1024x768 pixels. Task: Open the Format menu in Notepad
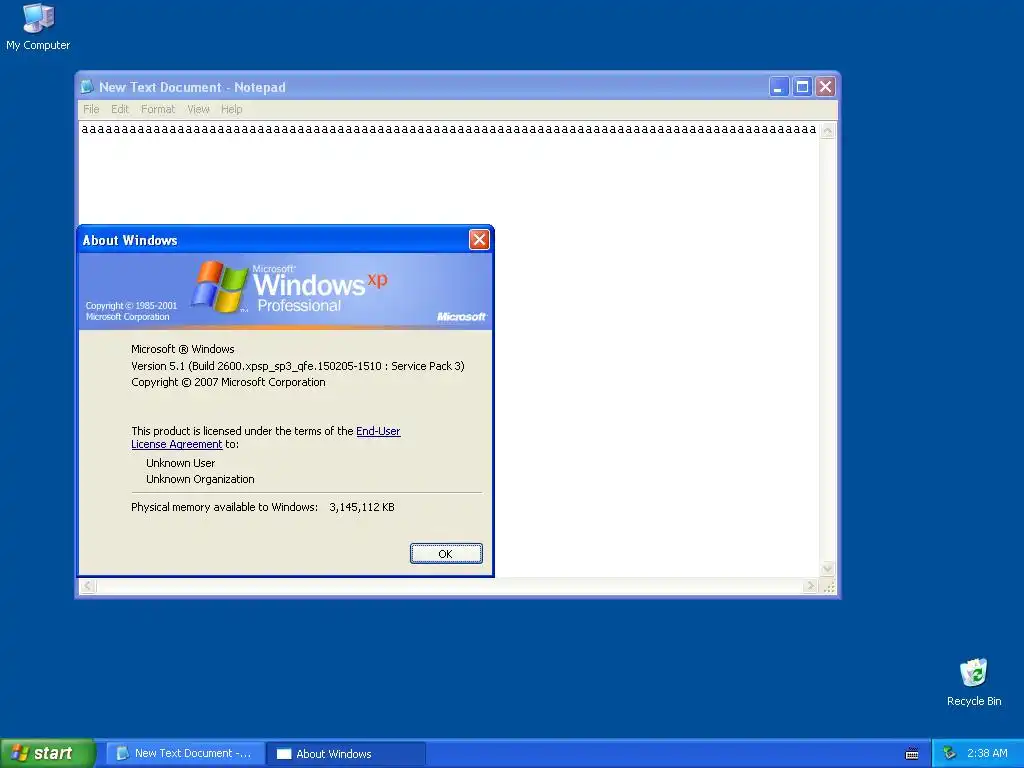[158, 109]
